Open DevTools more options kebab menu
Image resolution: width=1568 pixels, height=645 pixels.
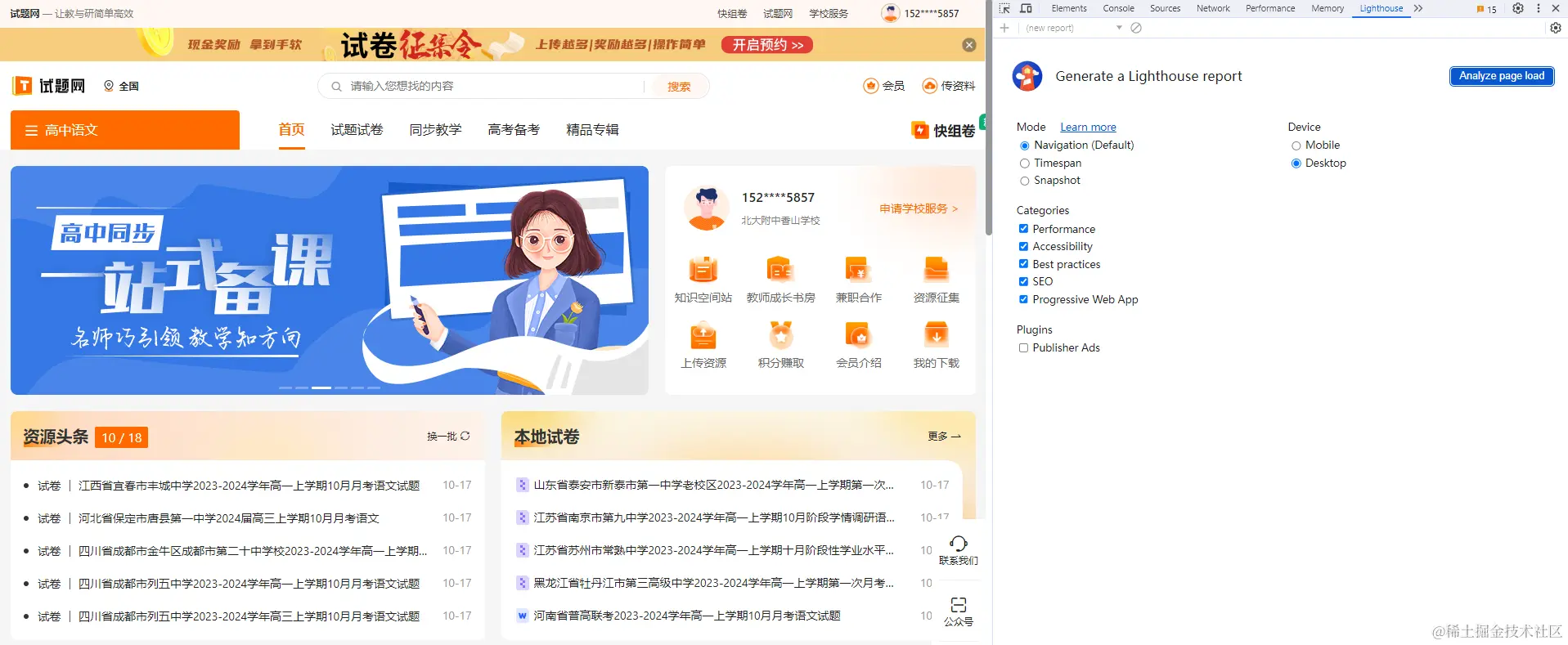click(x=1539, y=8)
